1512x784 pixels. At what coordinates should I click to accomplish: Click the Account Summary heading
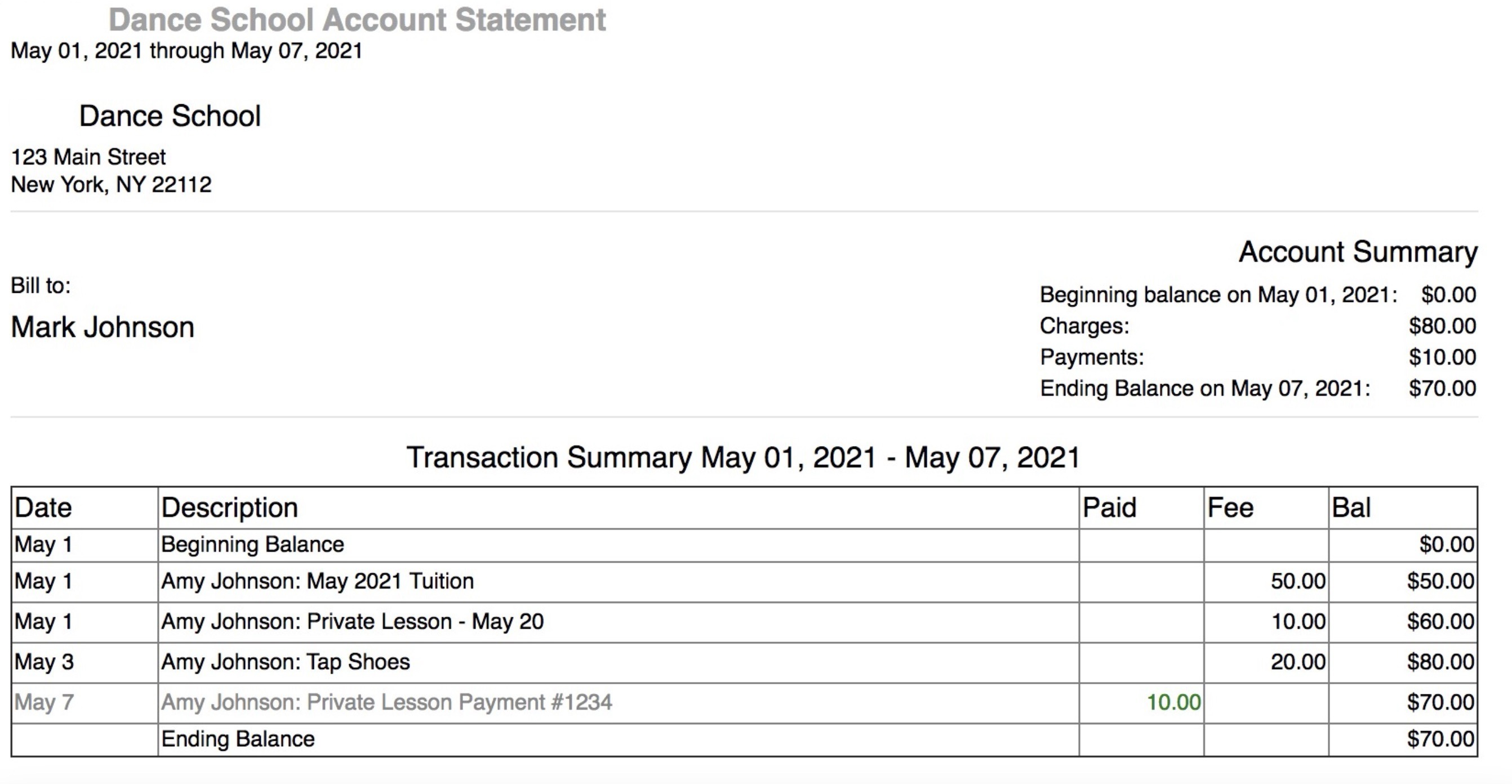click(x=1358, y=252)
